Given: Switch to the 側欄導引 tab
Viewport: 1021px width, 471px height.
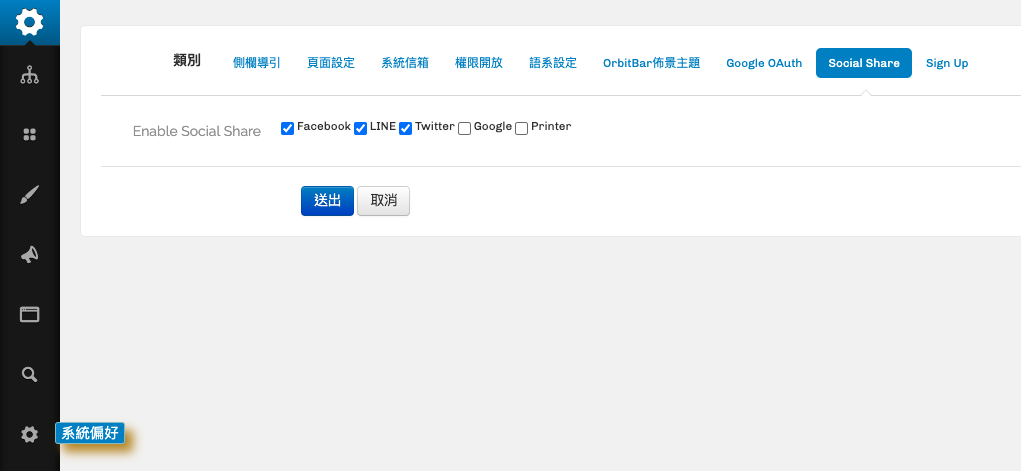Looking at the screenshot, I should pyautogui.click(x=257, y=63).
